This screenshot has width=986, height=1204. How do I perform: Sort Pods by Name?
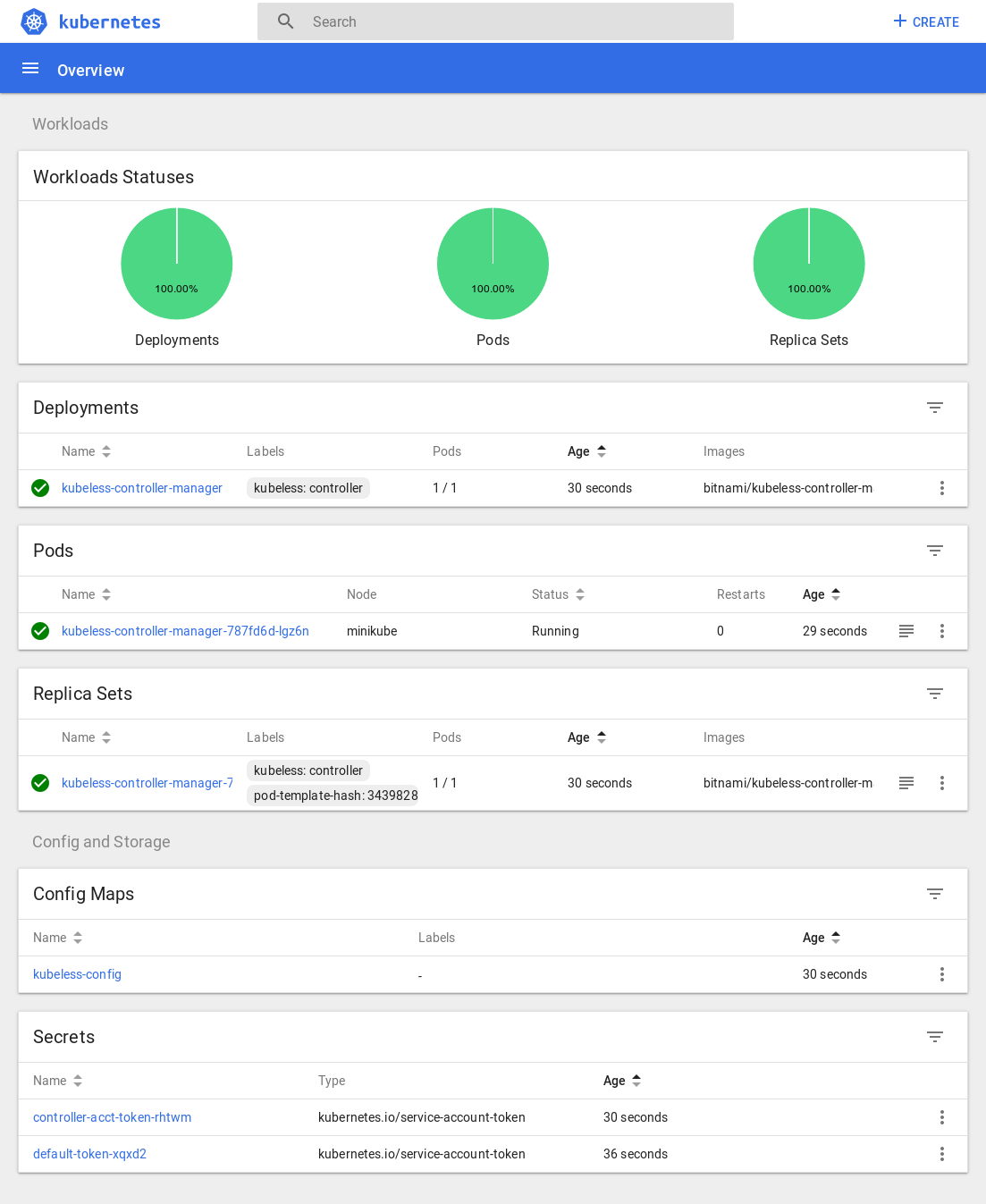pos(87,594)
